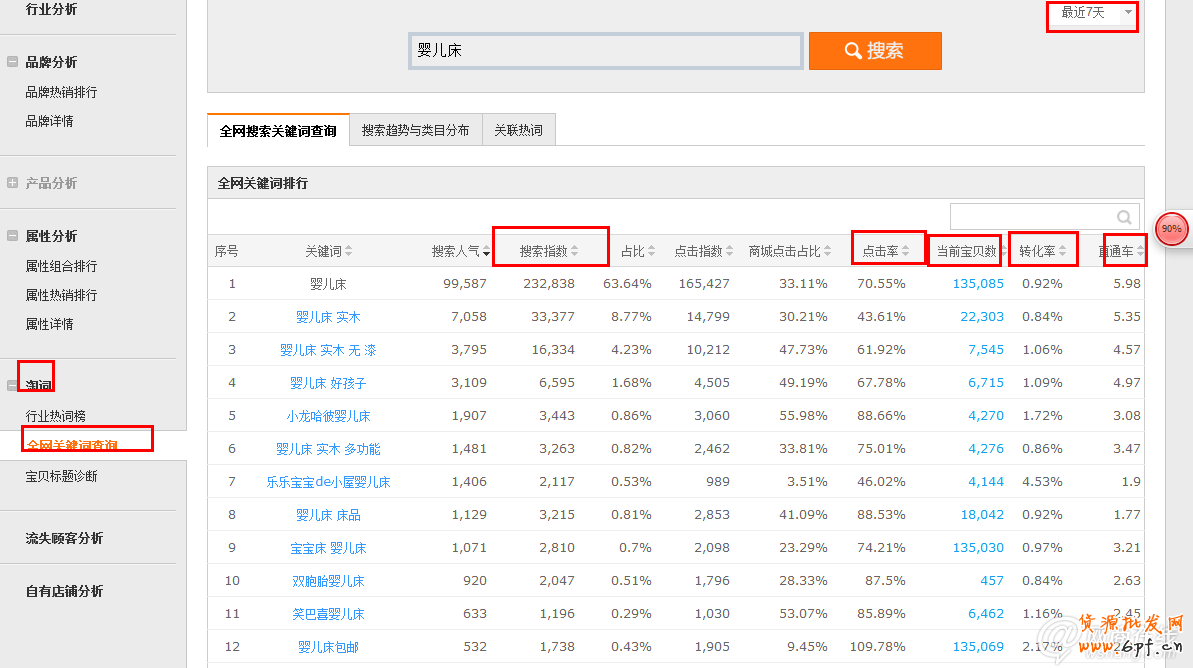This screenshot has height=668, width=1193.
Task: Click the 婴儿床 search input field
Action: tap(604, 50)
